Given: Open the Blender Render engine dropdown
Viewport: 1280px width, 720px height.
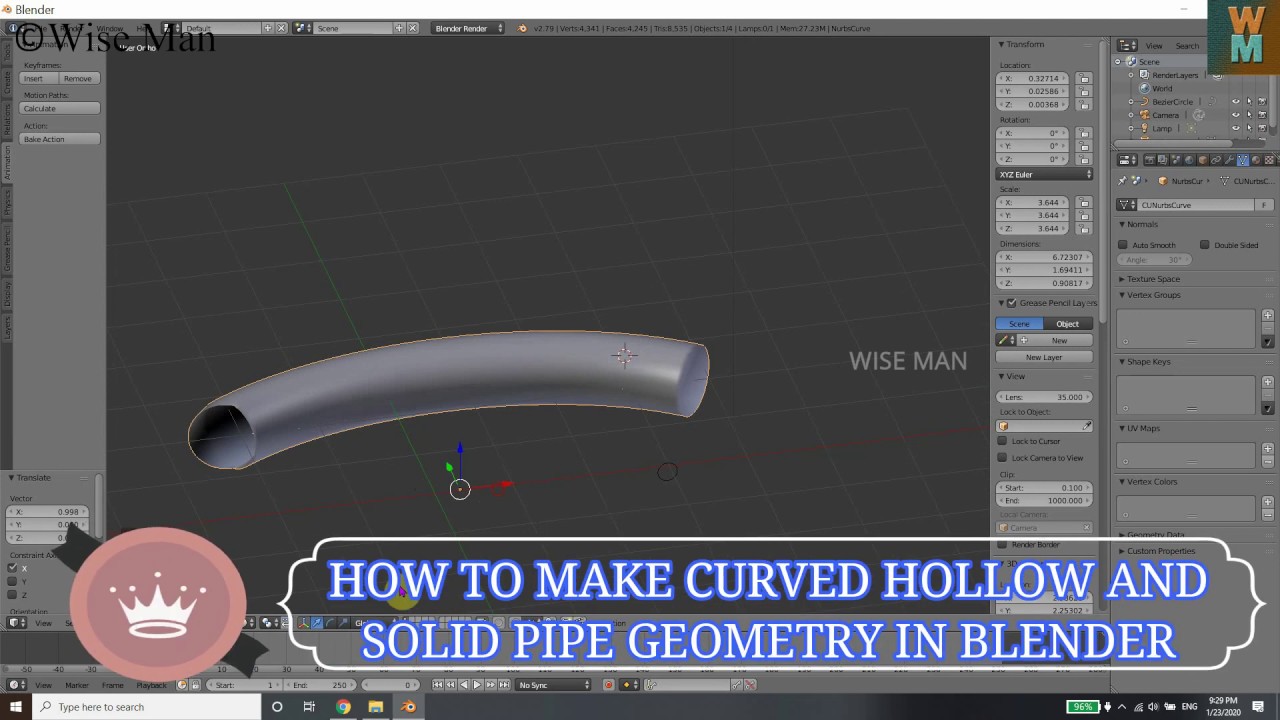Looking at the screenshot, I should pyautogui.click(x=468, y=28).
